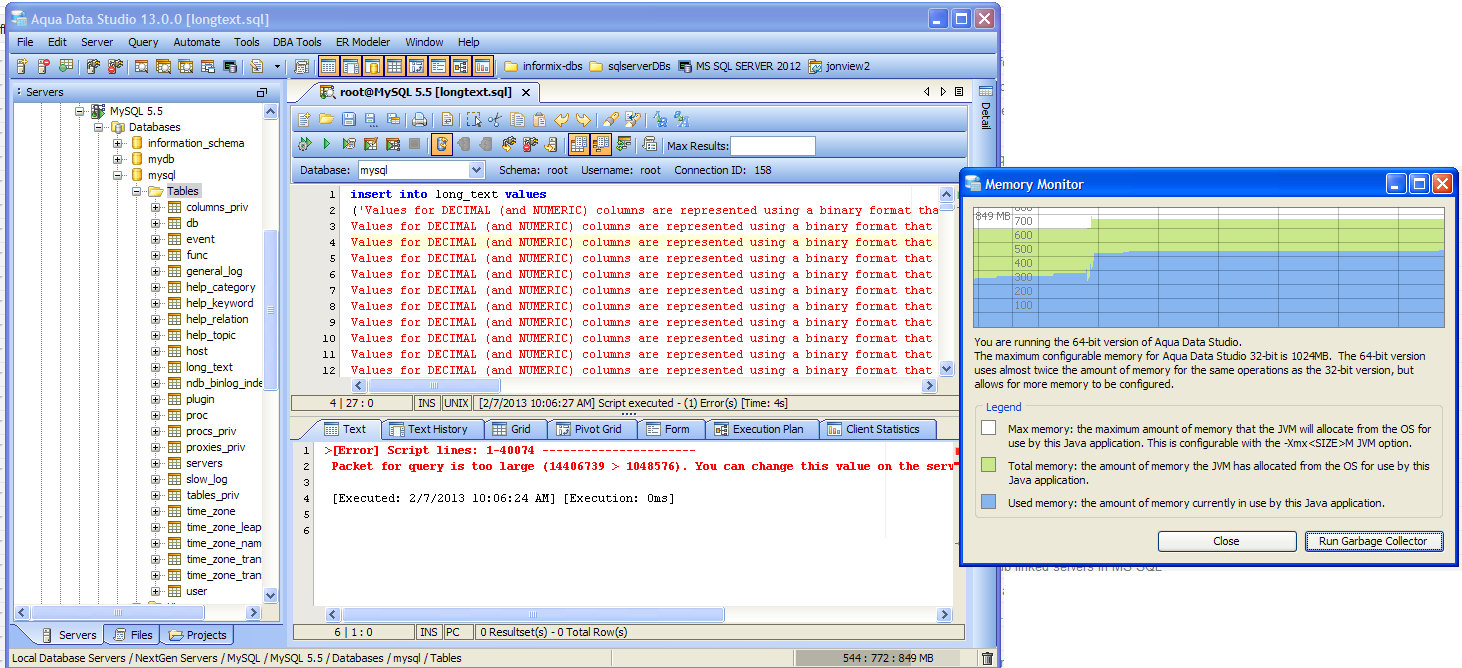Collapse the mysql database node
Viewport: 1462px width, 668px height.
pos(117,175)
